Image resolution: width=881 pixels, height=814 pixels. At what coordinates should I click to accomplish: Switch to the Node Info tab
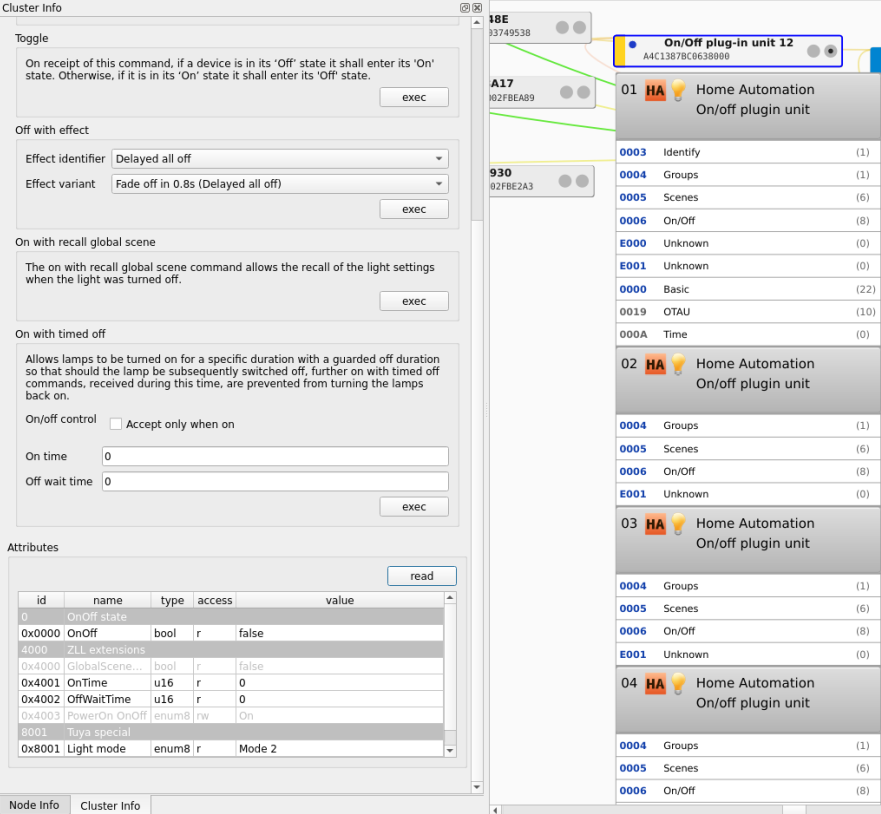[34, 805]
